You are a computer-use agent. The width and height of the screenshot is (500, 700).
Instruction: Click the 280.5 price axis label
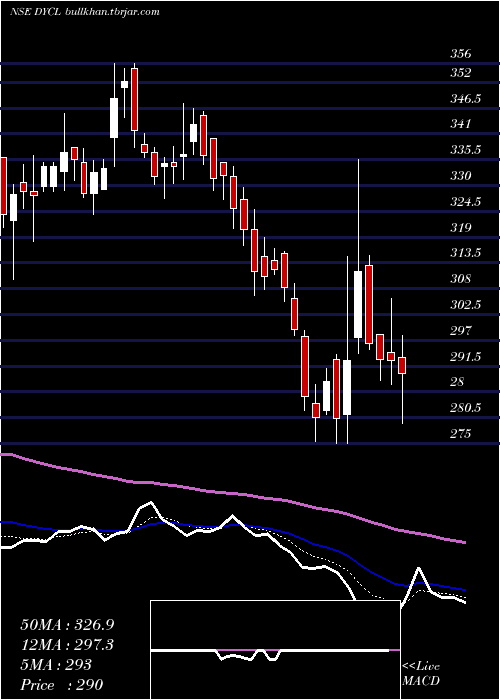(x=465, y=408)
